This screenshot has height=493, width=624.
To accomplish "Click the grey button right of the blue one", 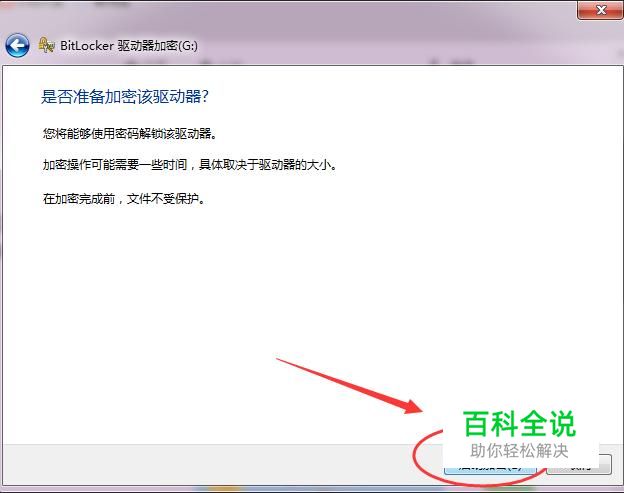I will pos(579,464).
